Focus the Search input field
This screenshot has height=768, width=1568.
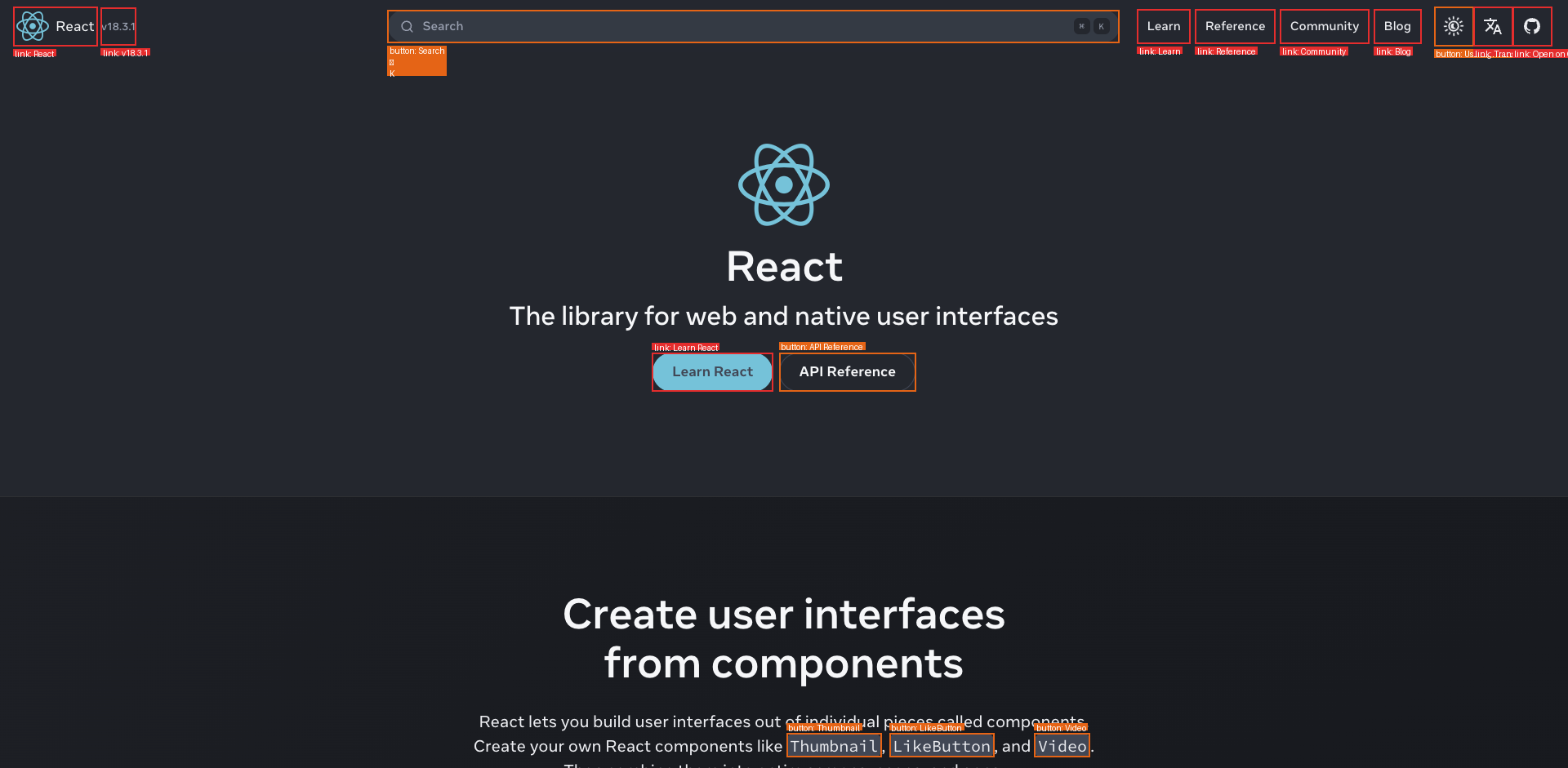pos(735,26)
